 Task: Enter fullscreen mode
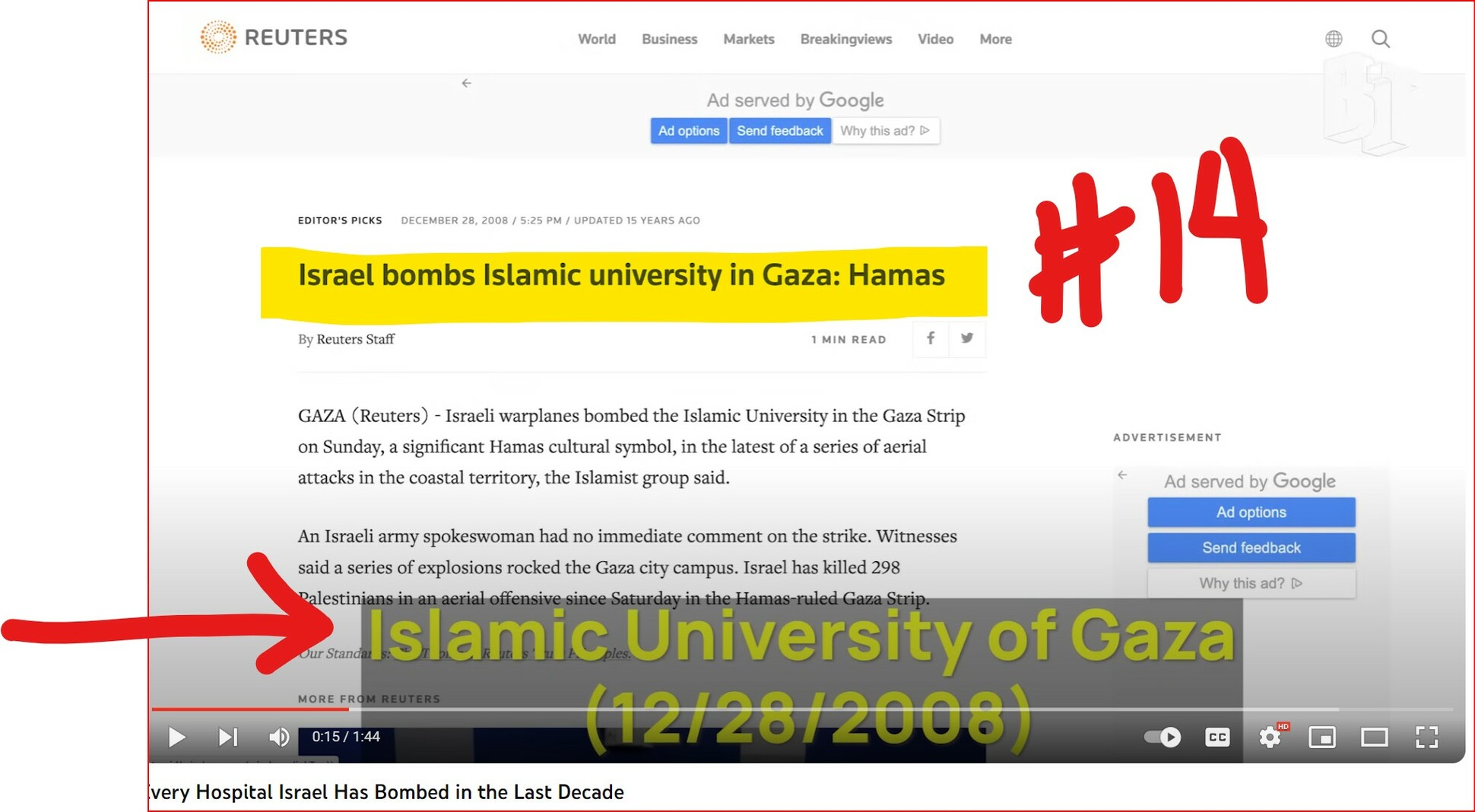tap(1426, 737)
